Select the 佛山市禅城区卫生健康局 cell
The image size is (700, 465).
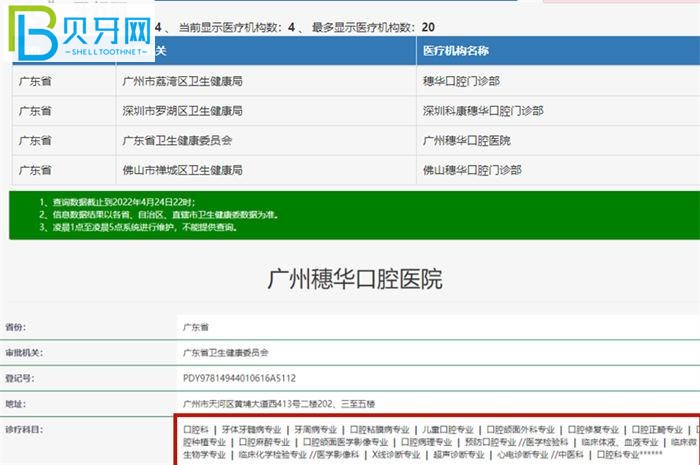[x=183, y=170]
